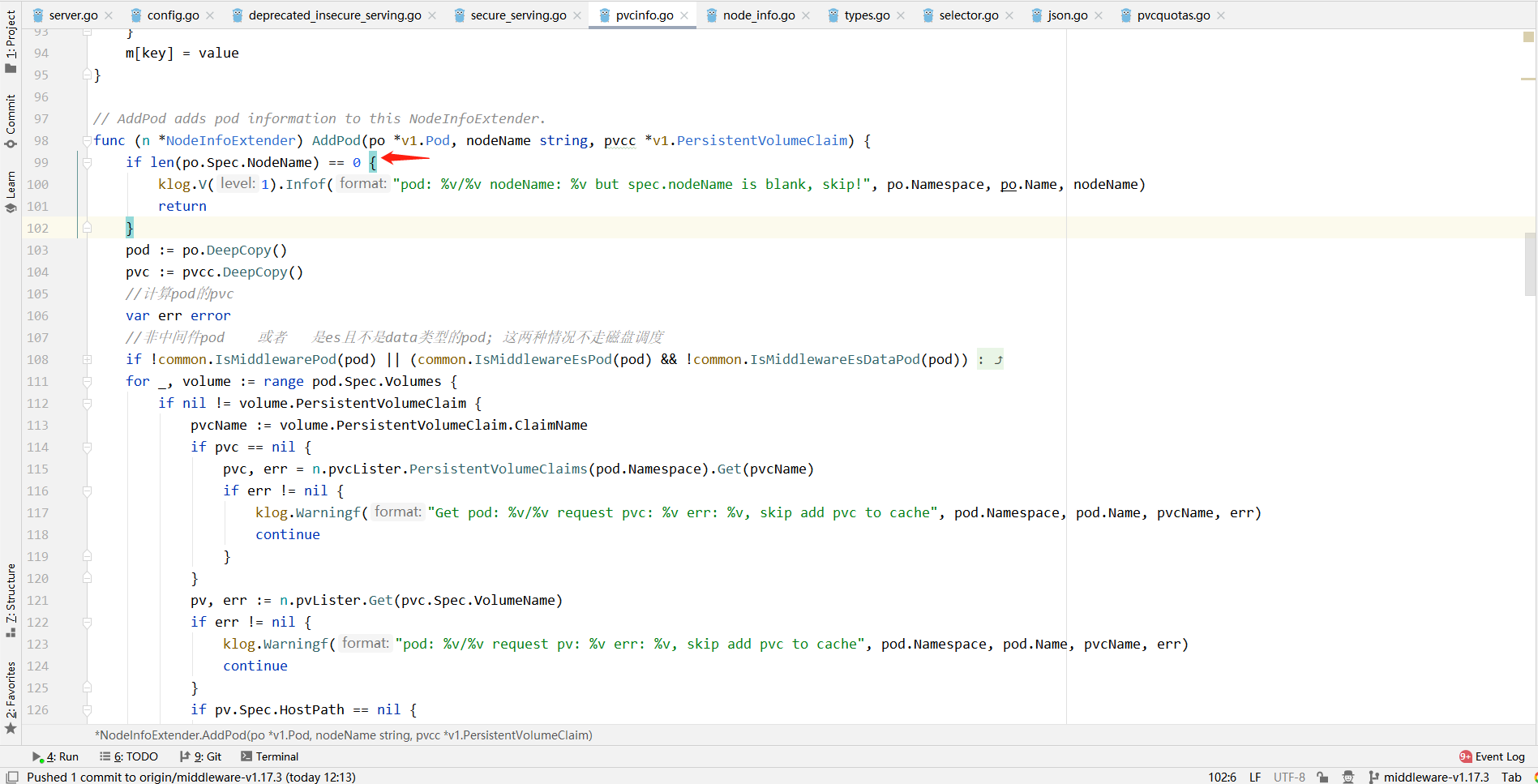Open the Terminal tool window
The image size is (1538, 784).
pos(270,756)
